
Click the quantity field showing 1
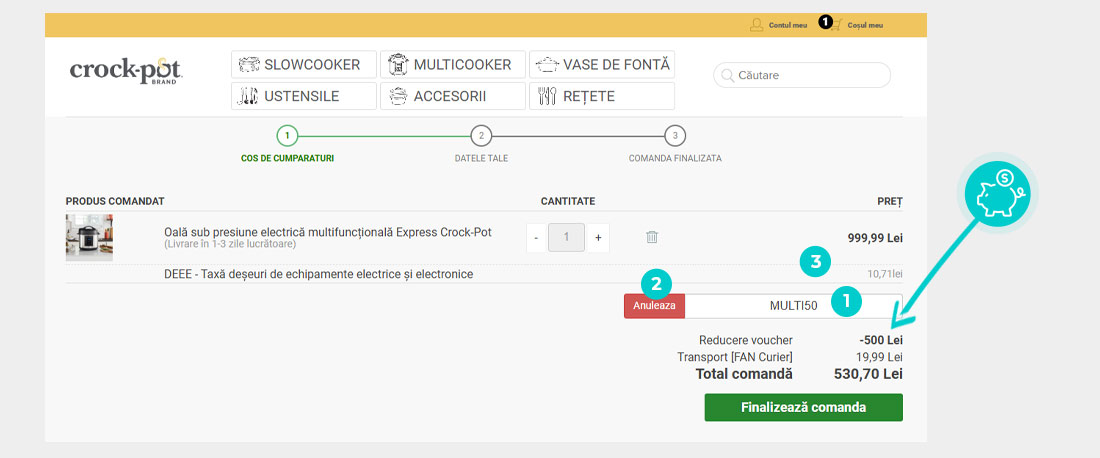567,238
